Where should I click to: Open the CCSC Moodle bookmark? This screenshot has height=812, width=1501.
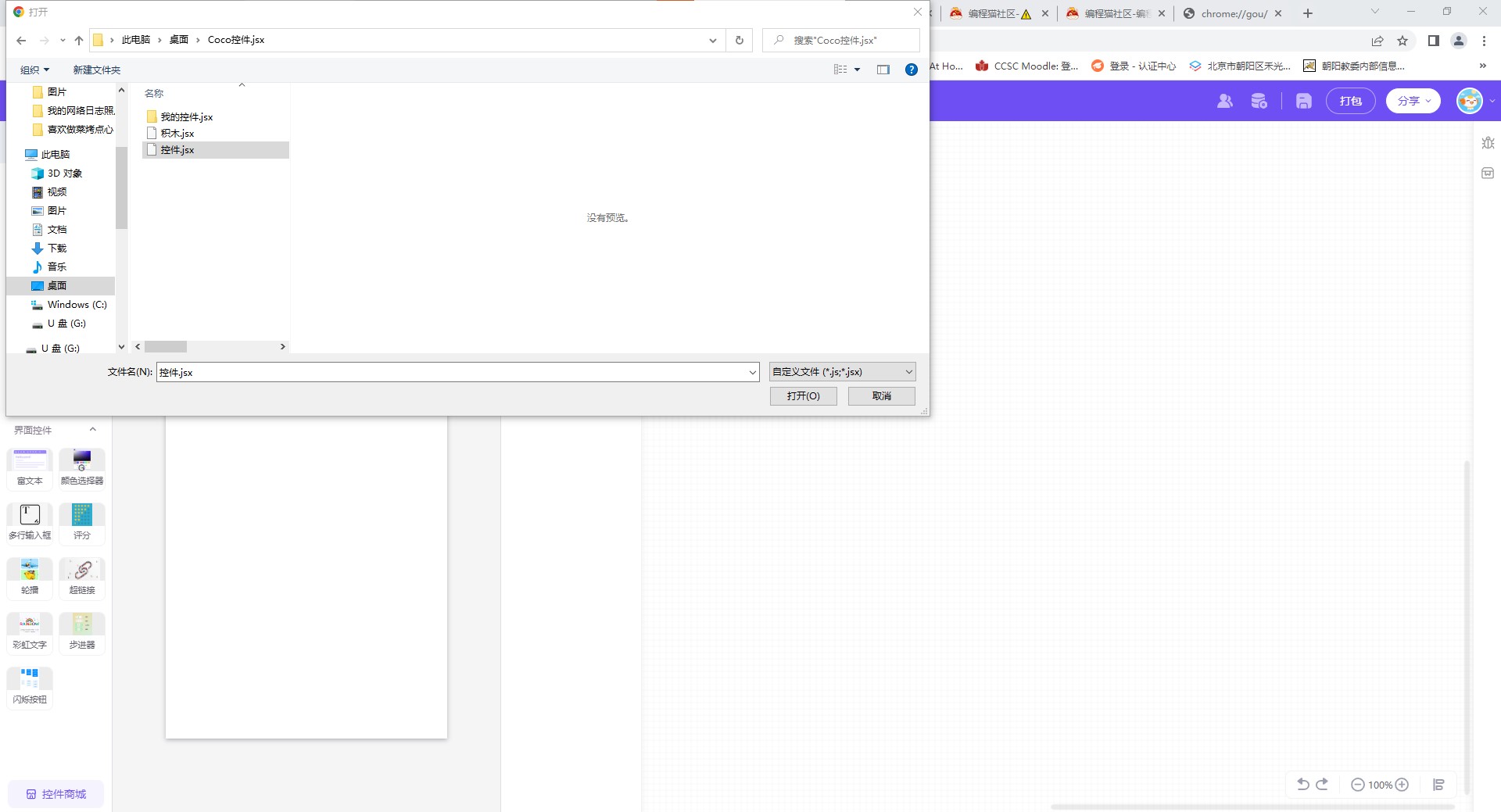coord(1026,66)
